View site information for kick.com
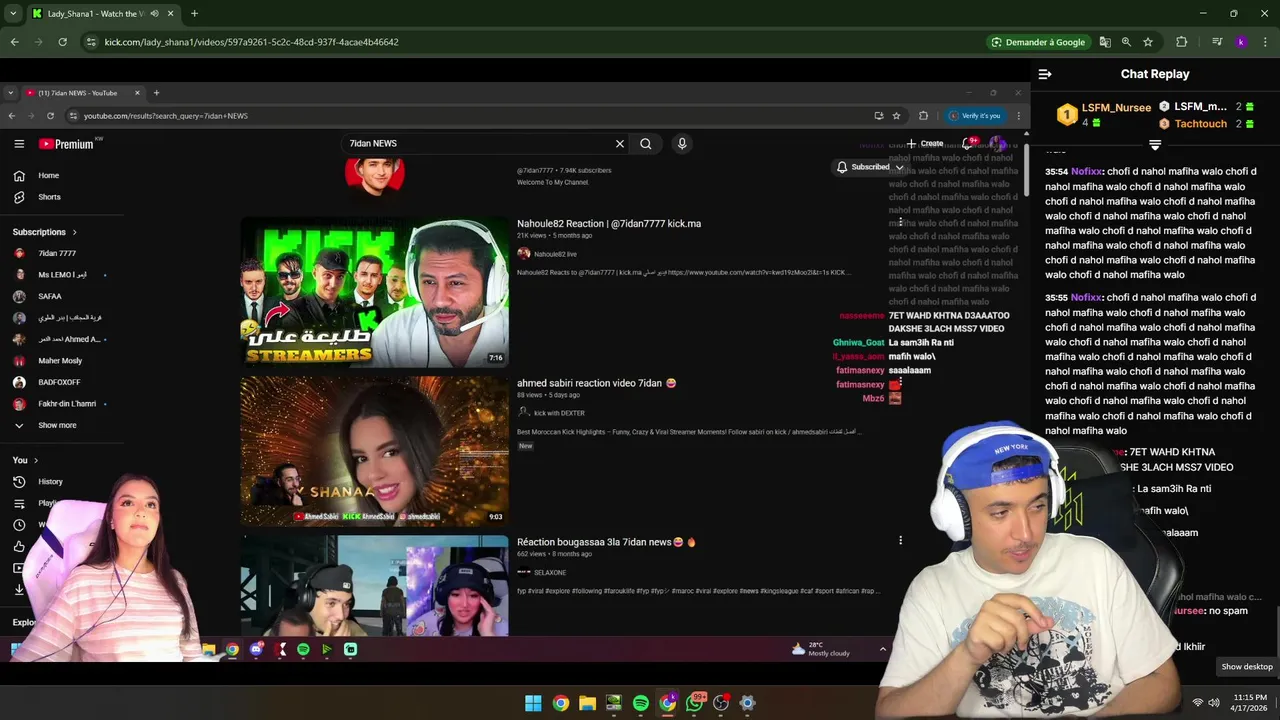The width and height of the screenshot is (1280, 720). [x=91, y=42]
